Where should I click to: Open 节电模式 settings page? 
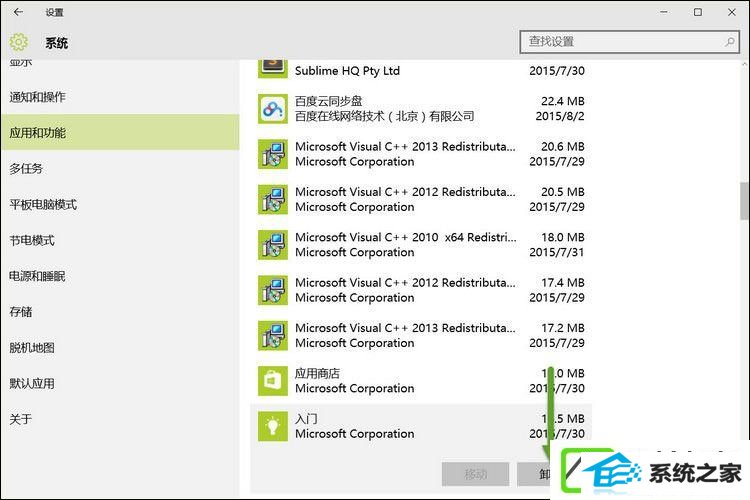[120, 240]
